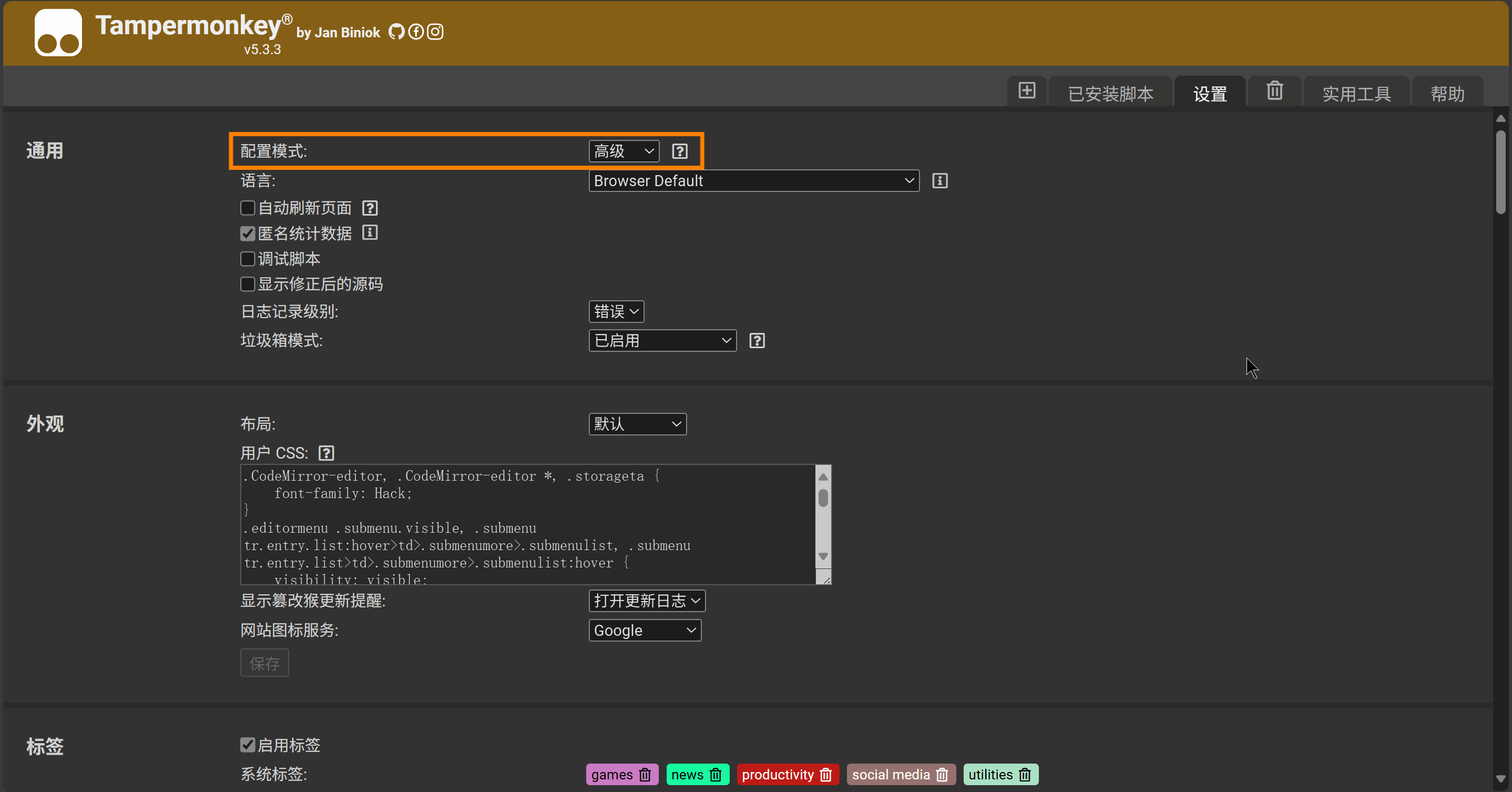Click the 通用 section heading
The height and width of the screenshot is (792, 1512).
(45, 151)
